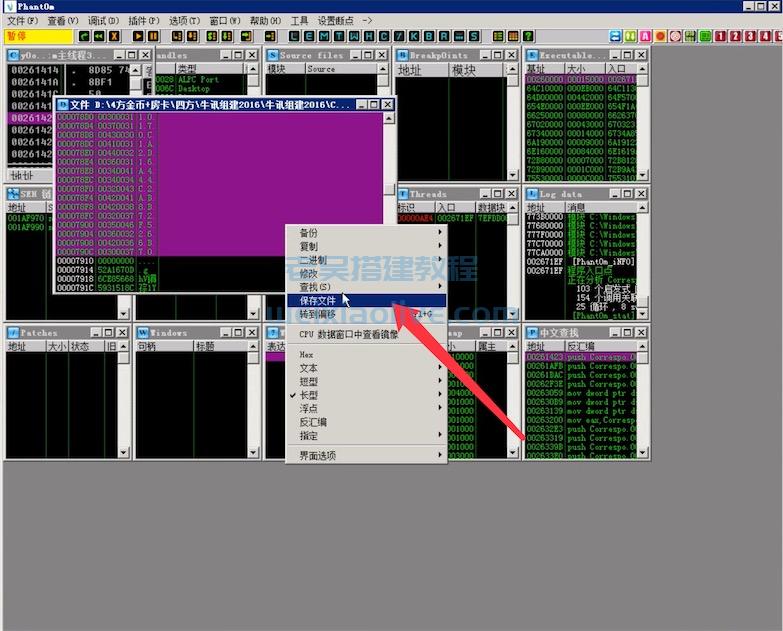Choose 反汇编 from the context menu

point(313,422)
